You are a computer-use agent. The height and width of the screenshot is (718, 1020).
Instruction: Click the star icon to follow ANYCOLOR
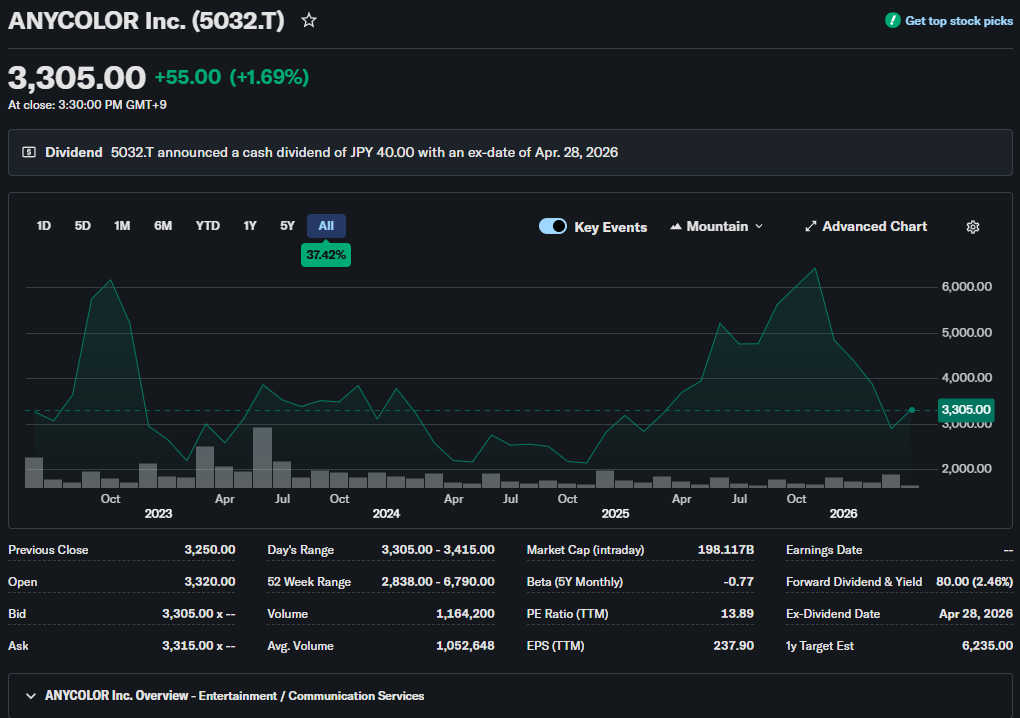click(309, 20)
